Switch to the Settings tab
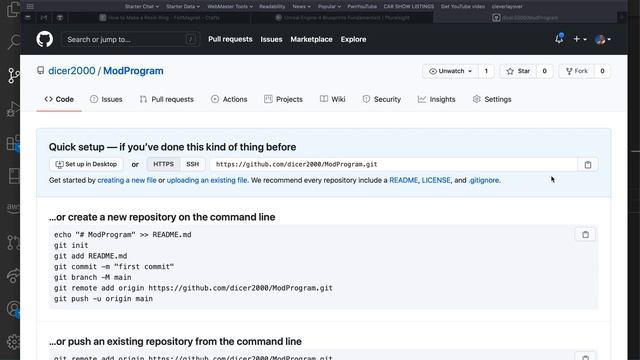This screenshot has width=640, height=360. point(492,99)
